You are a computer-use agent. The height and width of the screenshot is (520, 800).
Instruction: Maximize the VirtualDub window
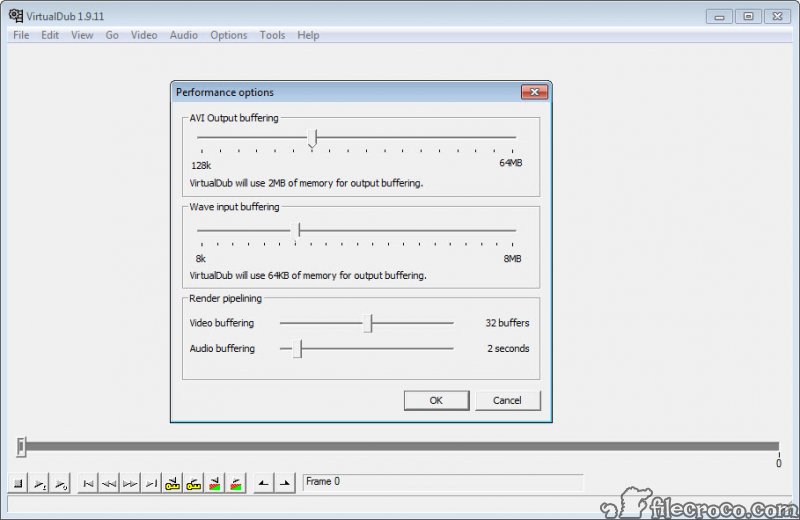pyautogui.click(x=748, y=16)
